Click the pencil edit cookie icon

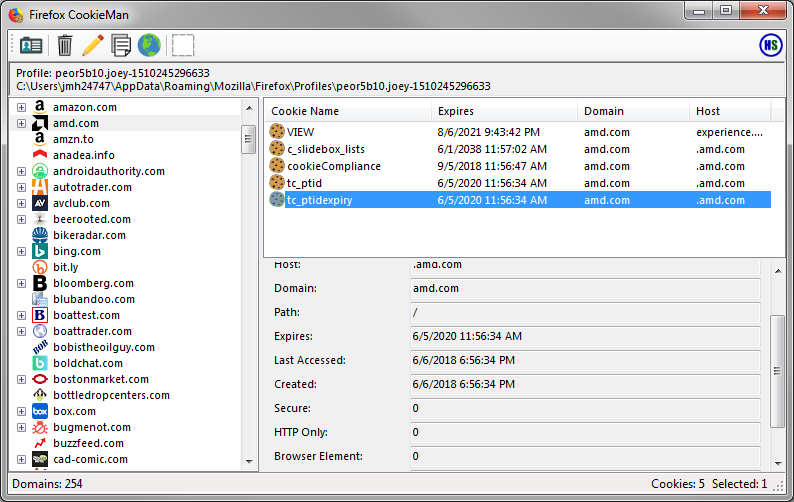(x=93, y=45)
